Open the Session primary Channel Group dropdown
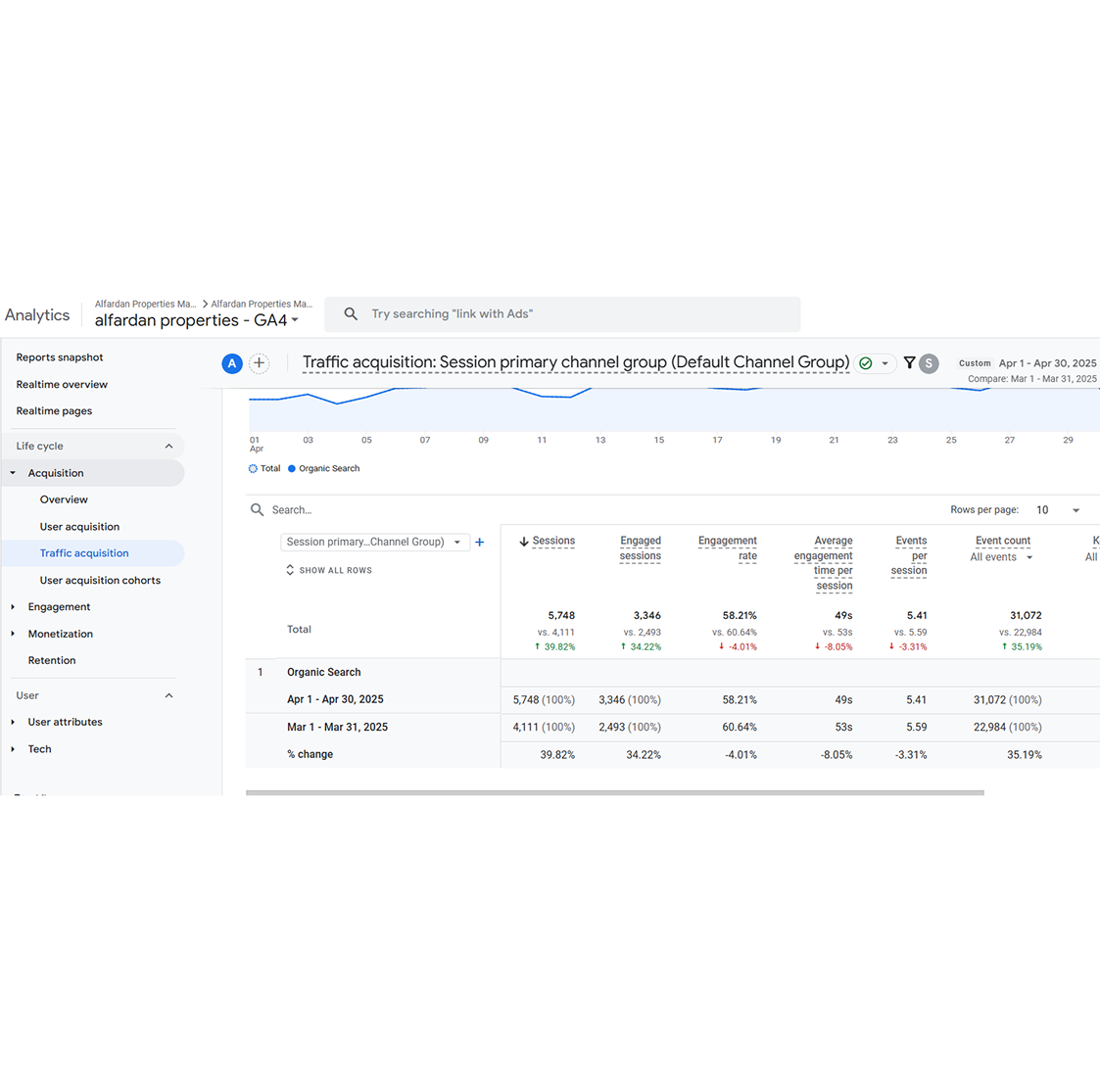 coord(374,542)
